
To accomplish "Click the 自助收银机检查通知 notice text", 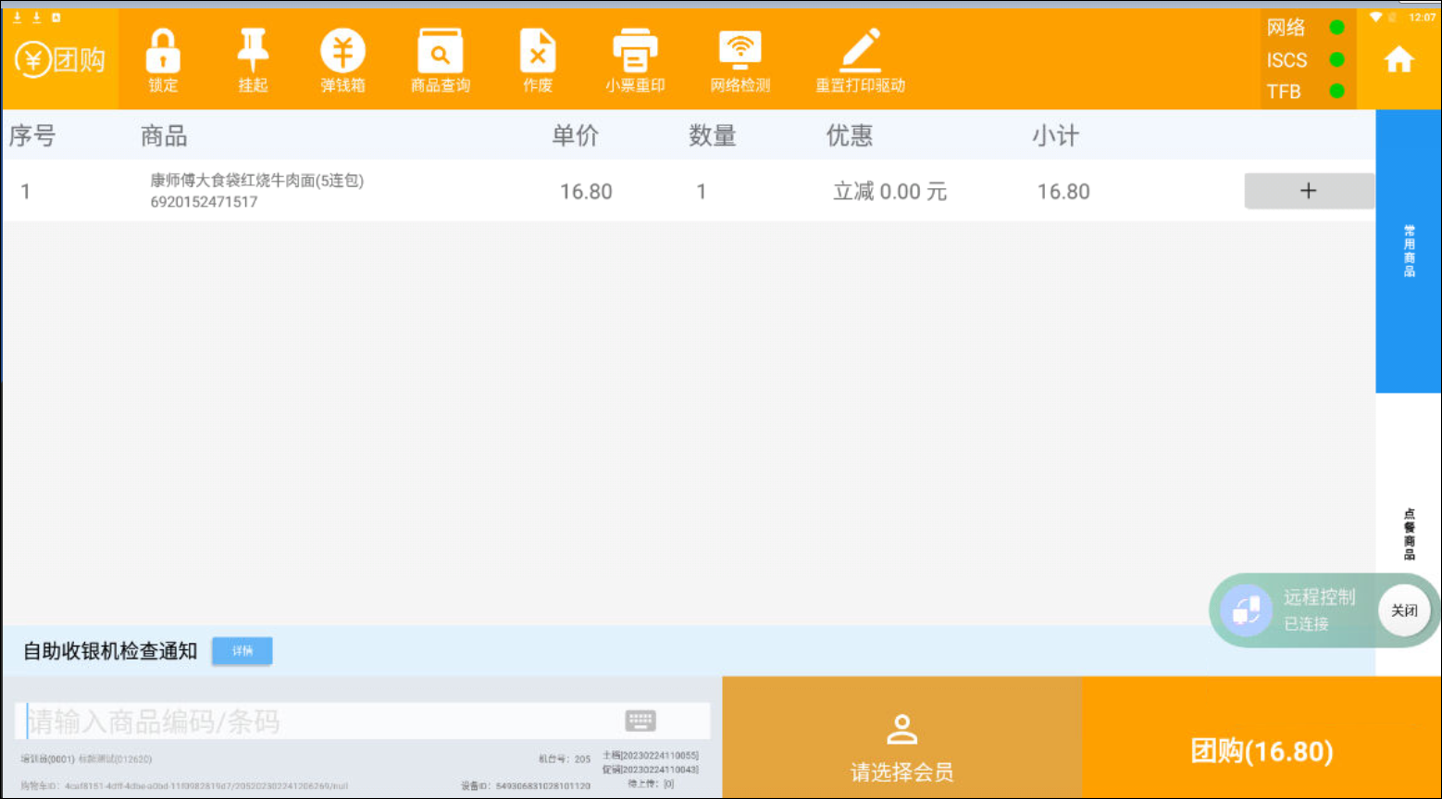I will (x=110, y=651).
